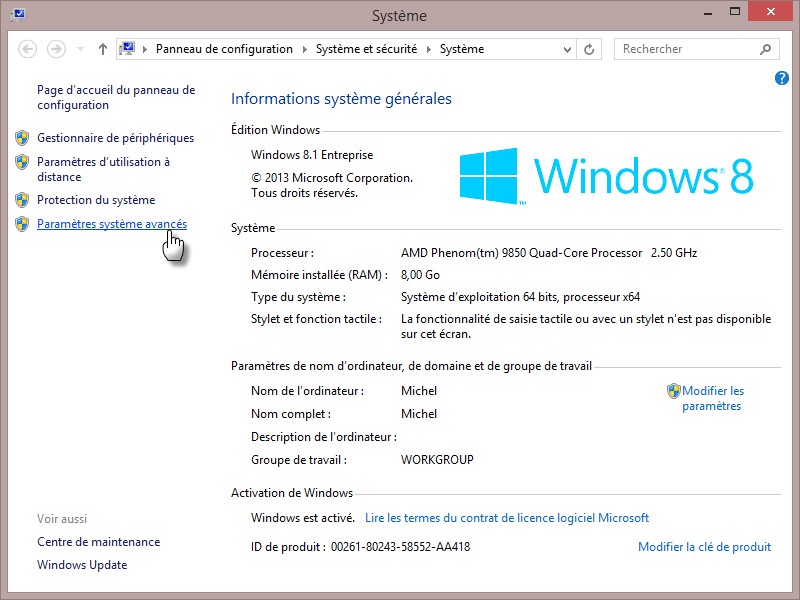
Task: Click the Windows 8 logo image
Action: [606, 176]
